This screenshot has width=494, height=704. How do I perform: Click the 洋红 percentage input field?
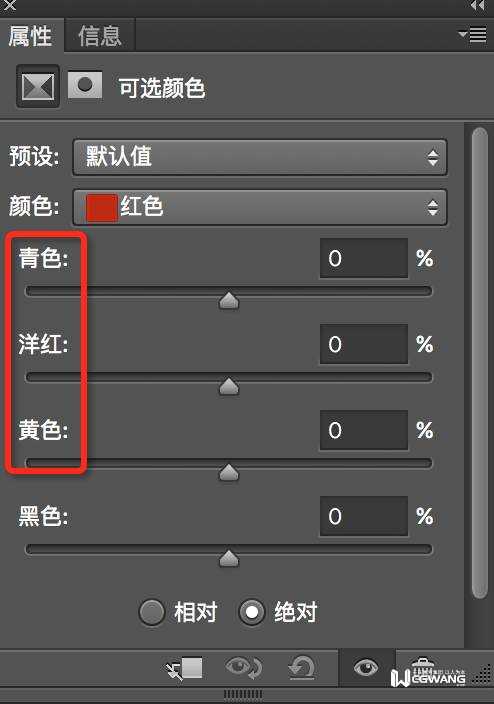(x=364, y=344)
